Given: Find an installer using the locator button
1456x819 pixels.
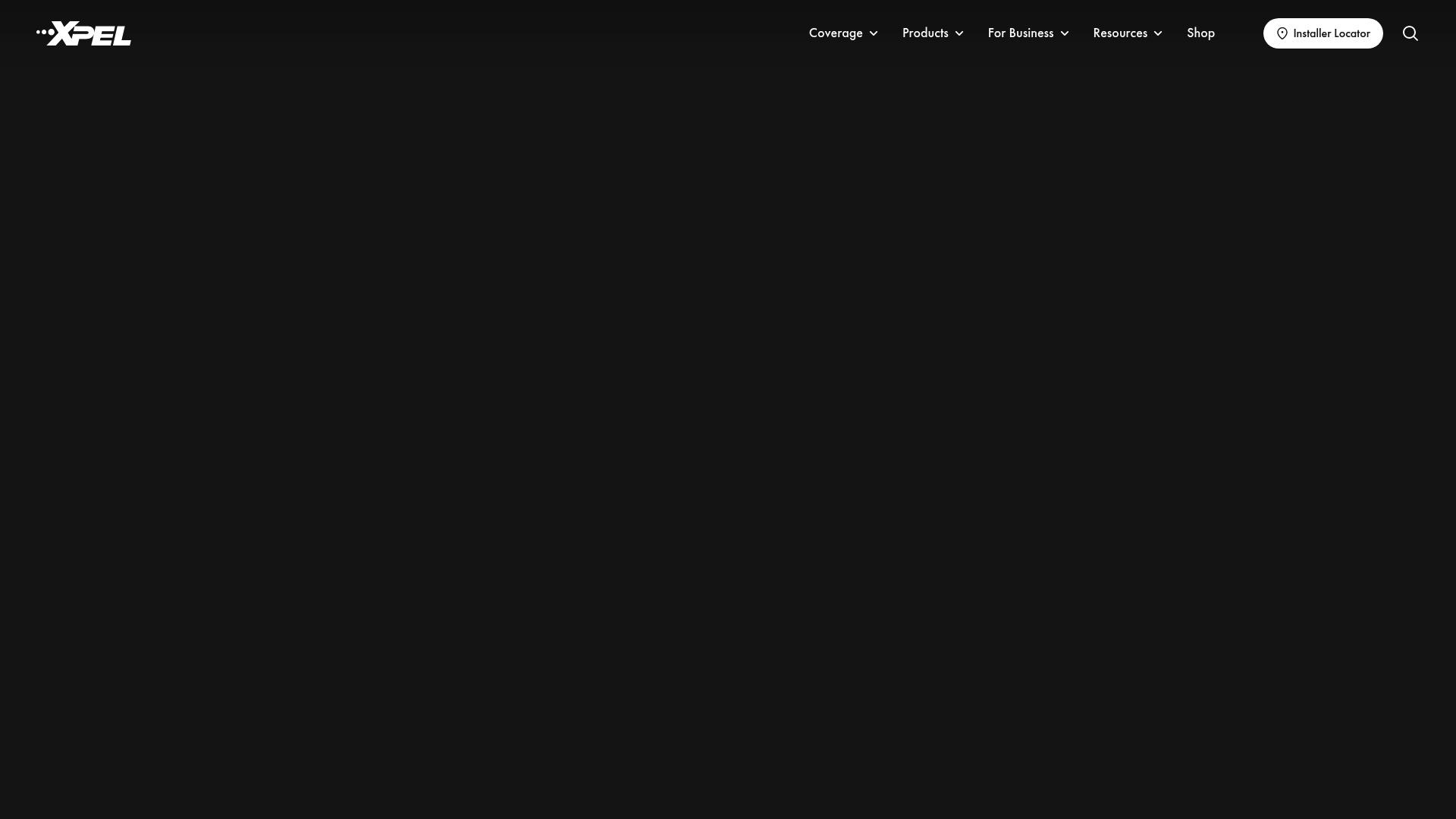Looking at the screenshot, I should coord(1323,33).
